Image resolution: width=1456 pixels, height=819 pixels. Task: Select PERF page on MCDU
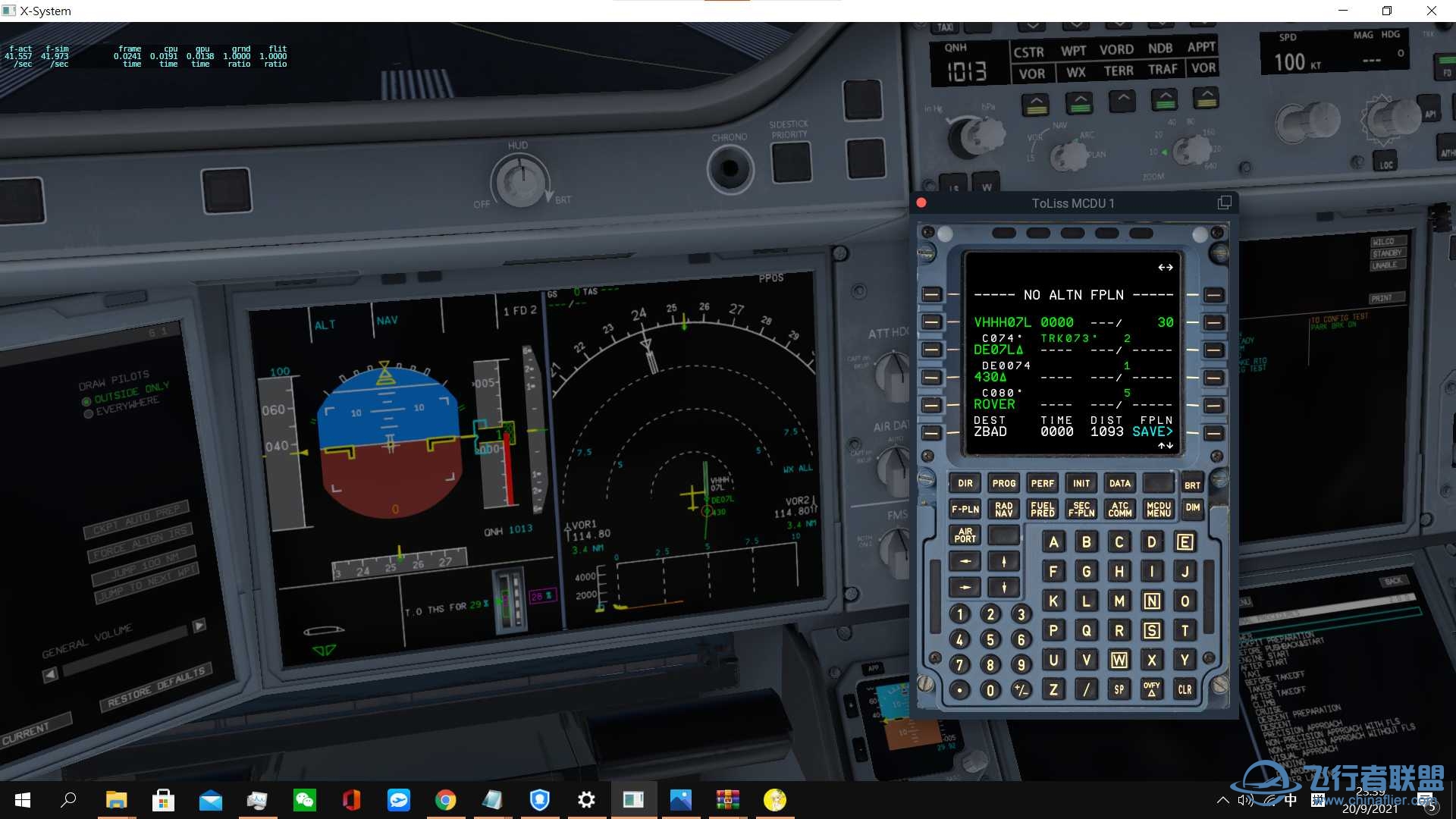[1041, 484]
